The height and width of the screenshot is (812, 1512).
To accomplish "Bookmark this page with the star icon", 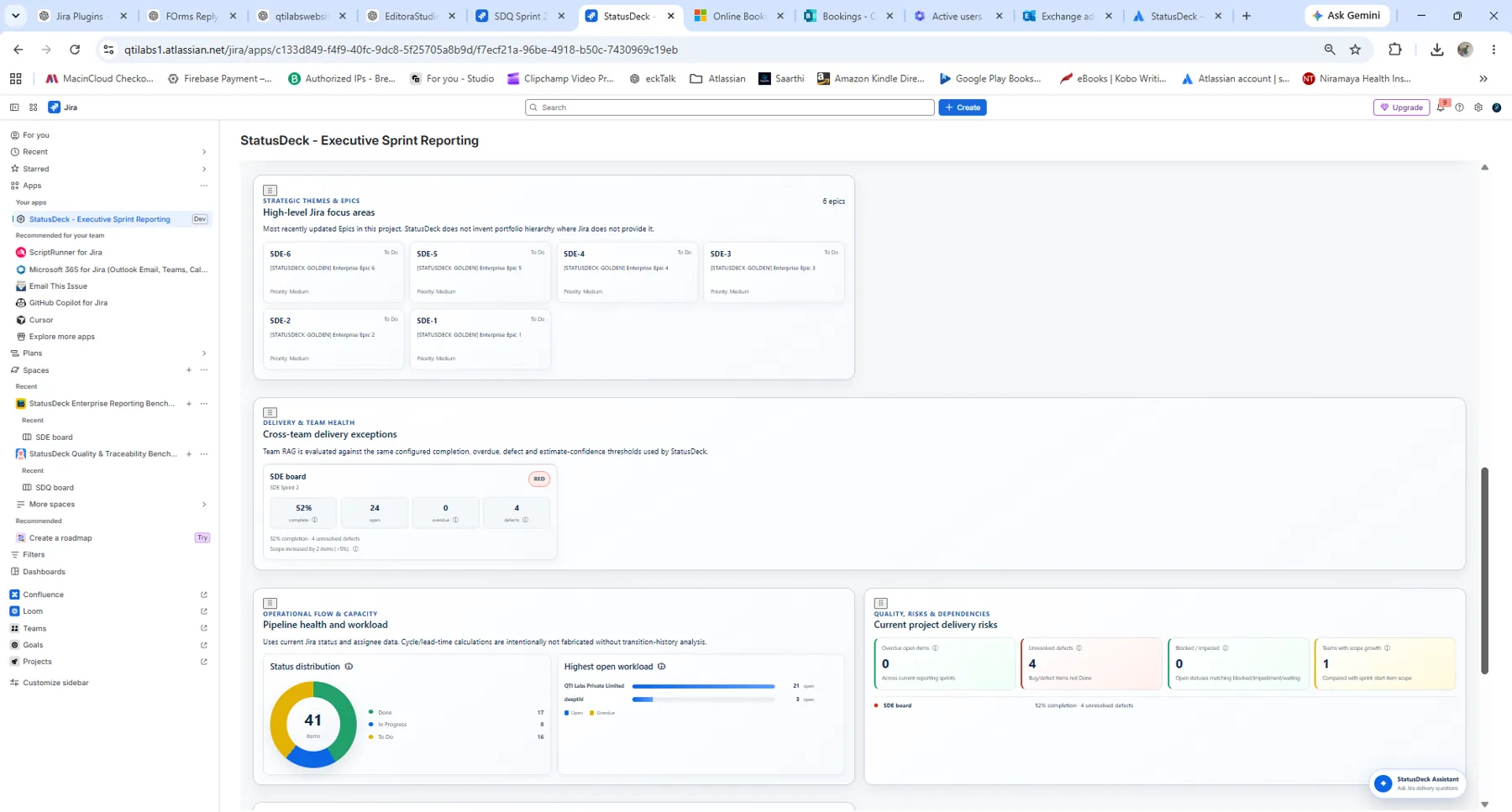I will point(1355,50).
